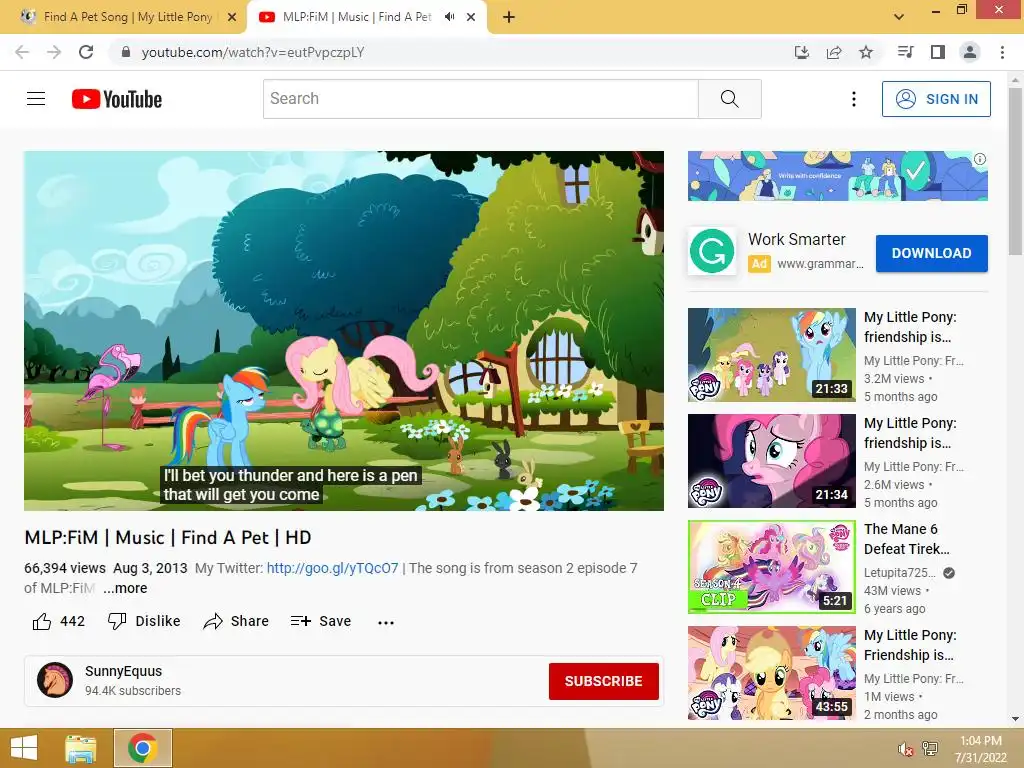Click the install app icon in address bar
The height and width of the screenshot is (768, 1024).
coord(801,52)
